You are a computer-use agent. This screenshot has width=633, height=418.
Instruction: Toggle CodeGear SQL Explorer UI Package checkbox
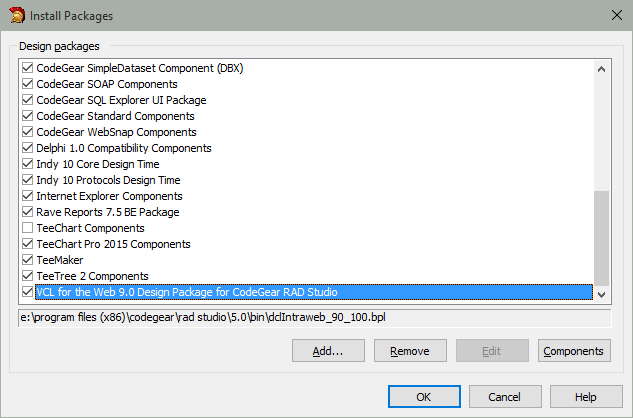tap(27, 100)
